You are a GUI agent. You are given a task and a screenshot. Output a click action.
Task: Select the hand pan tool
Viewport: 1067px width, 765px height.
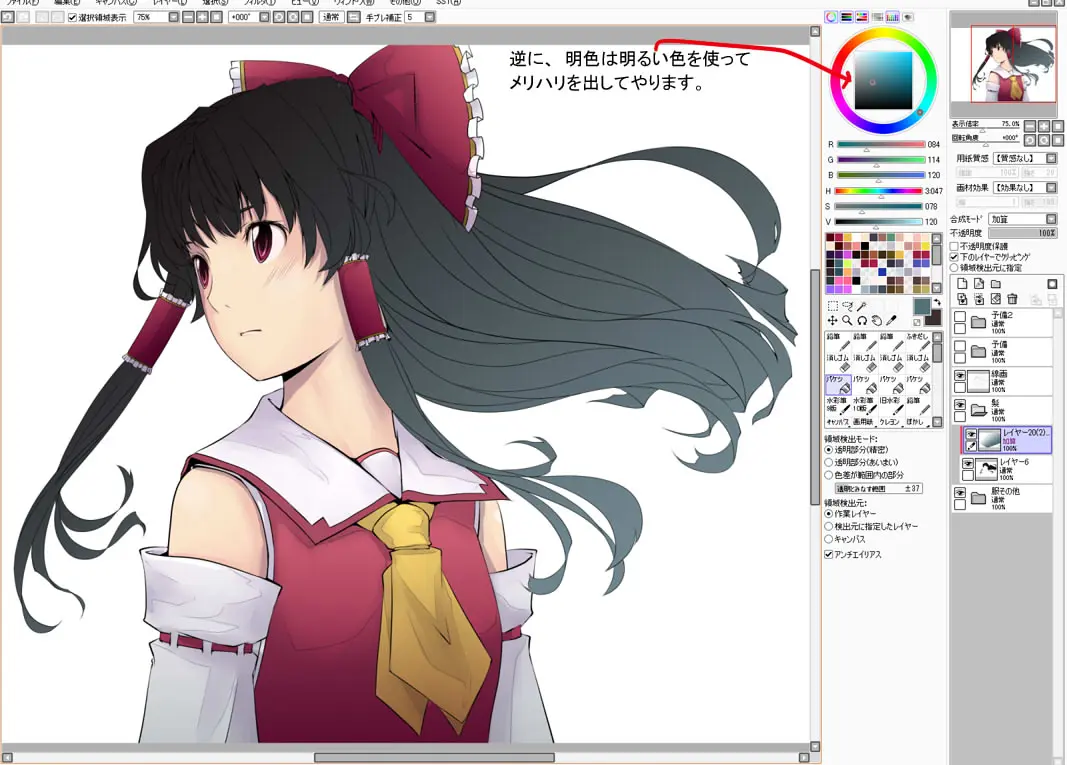point(876,321)
